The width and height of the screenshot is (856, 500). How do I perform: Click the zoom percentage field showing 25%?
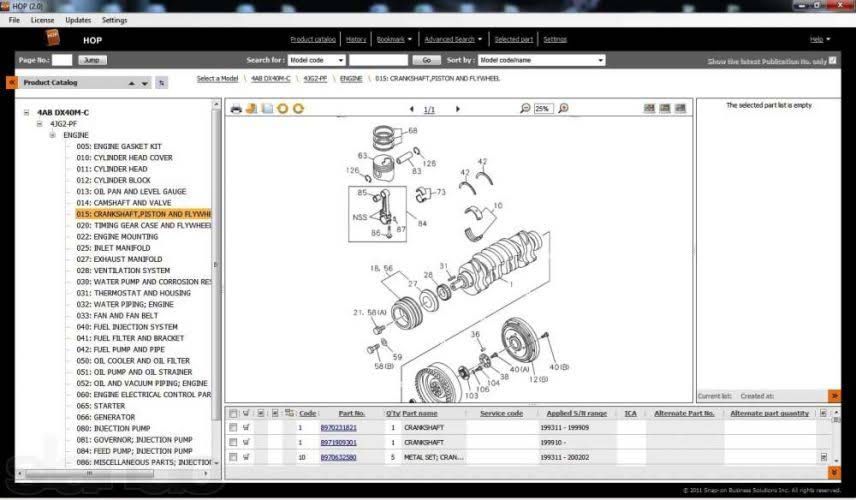(543, 109)
